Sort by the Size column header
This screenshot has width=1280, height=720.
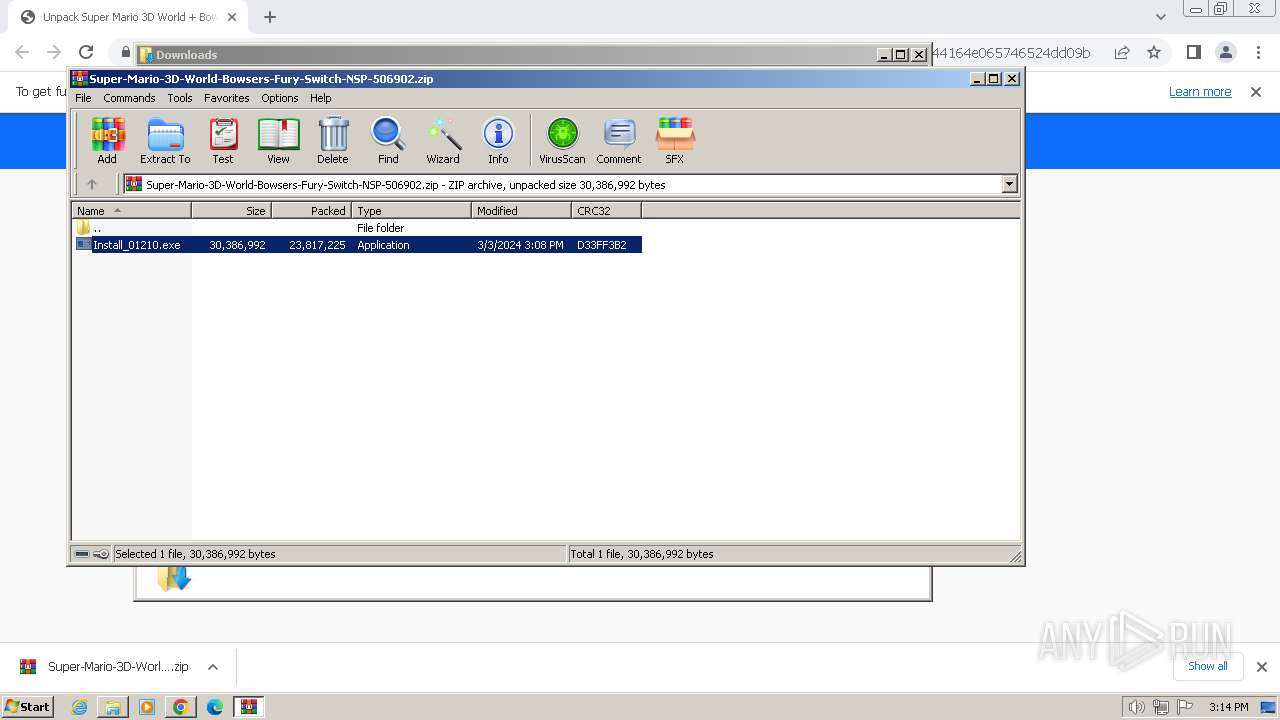tap(231, 211)
